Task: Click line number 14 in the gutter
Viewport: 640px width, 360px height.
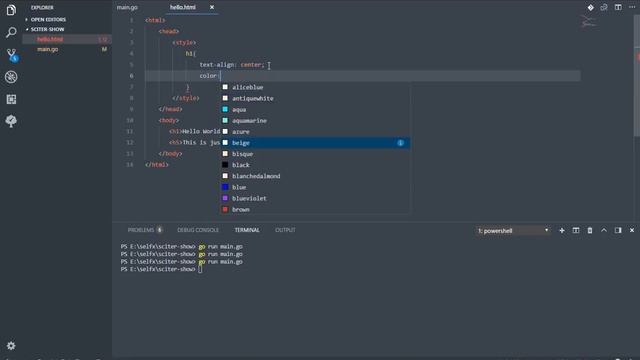Action: (130, 165)
